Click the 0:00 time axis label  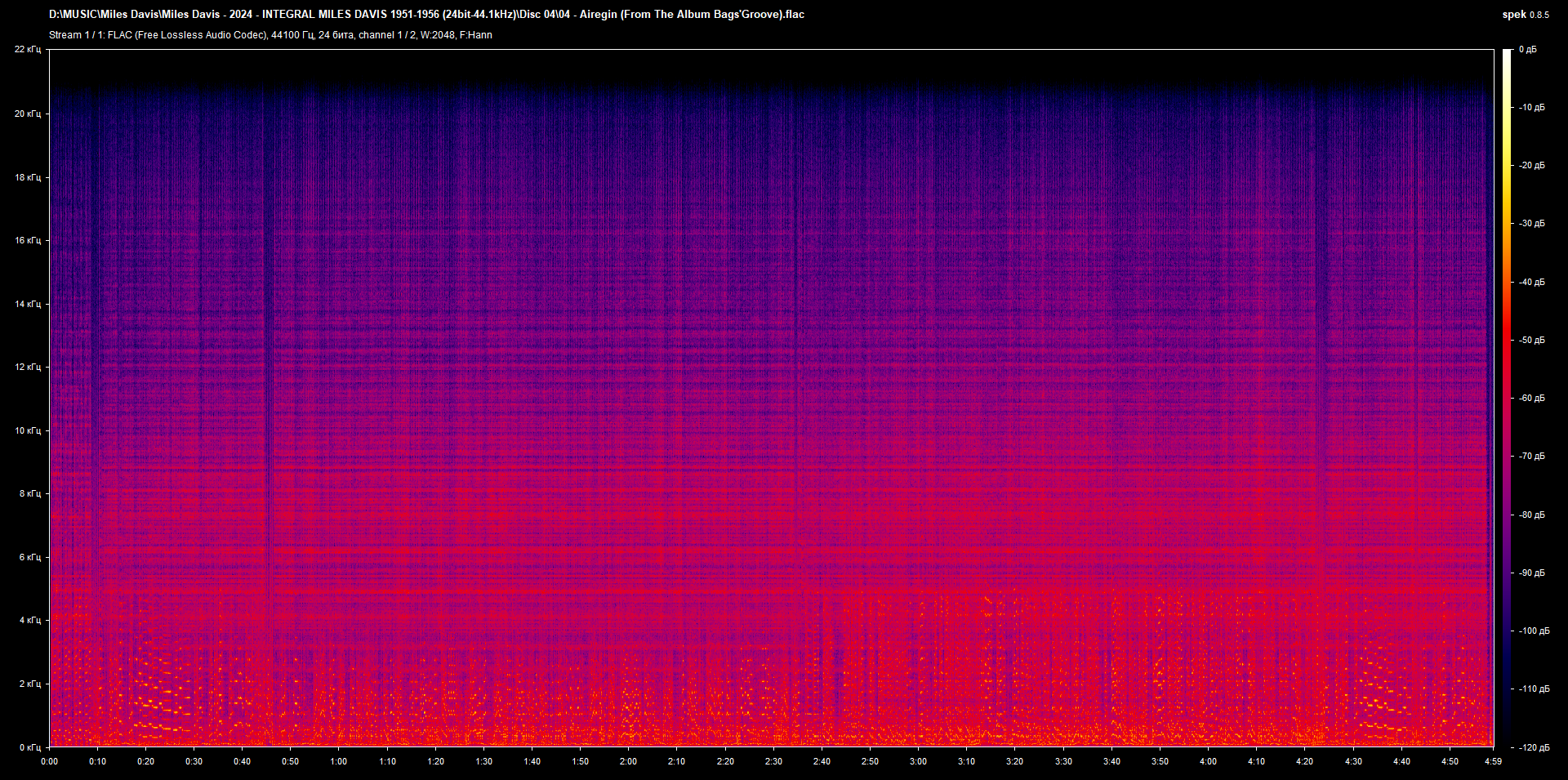(x=49, y=761)
